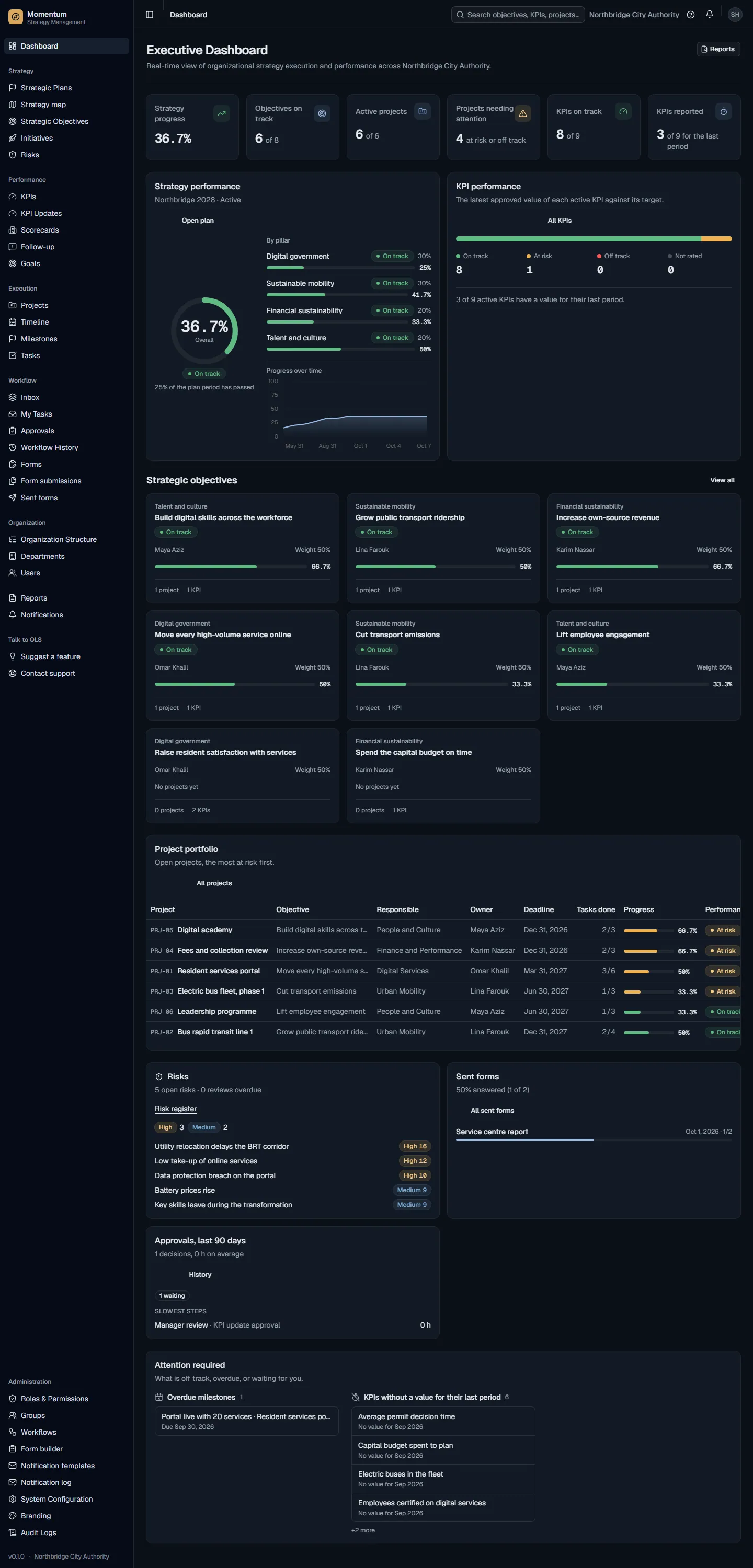The image size is (753, 1568).
Task: Click the search objectives input field
Action: click(x=518, y=15)
